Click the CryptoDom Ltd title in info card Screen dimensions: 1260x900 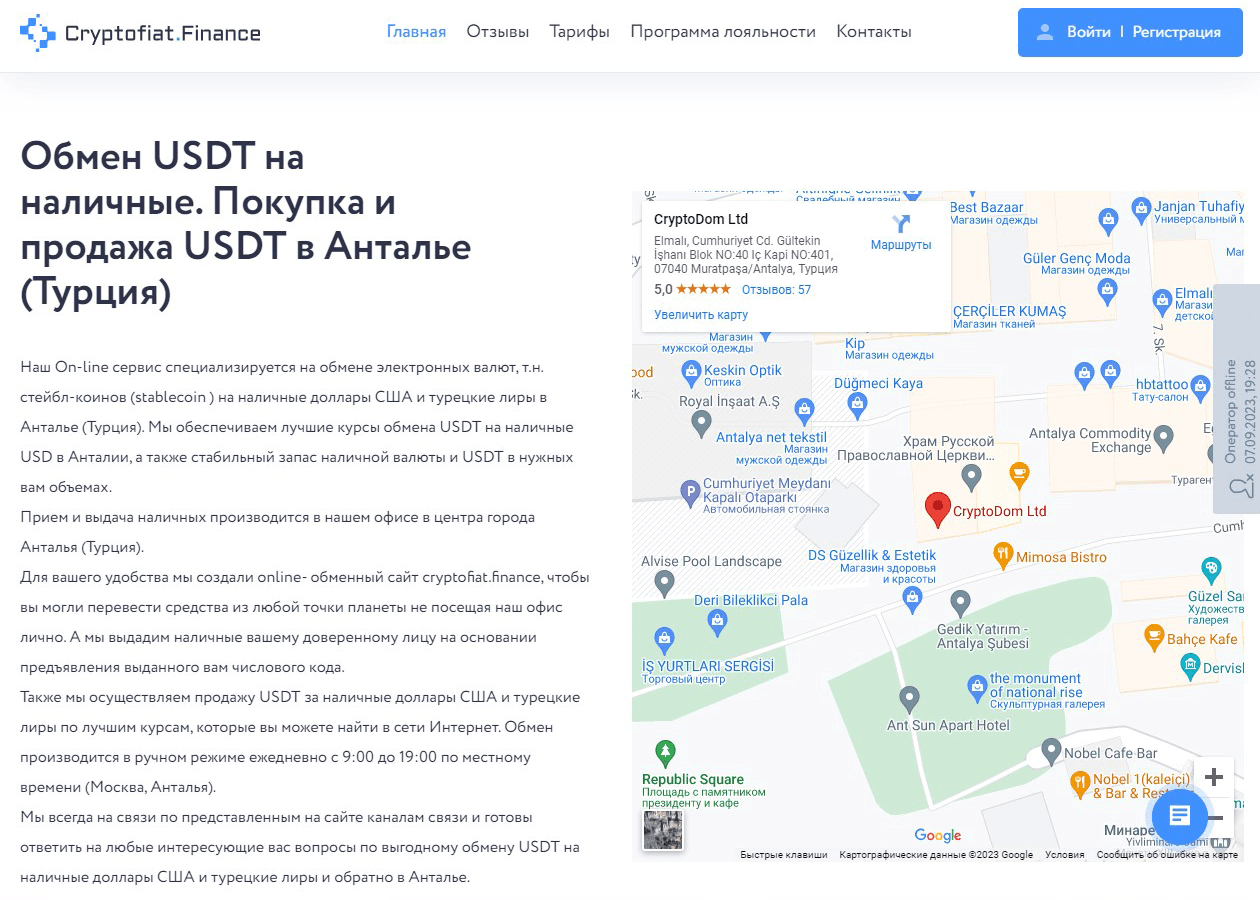tap(701, 219)
